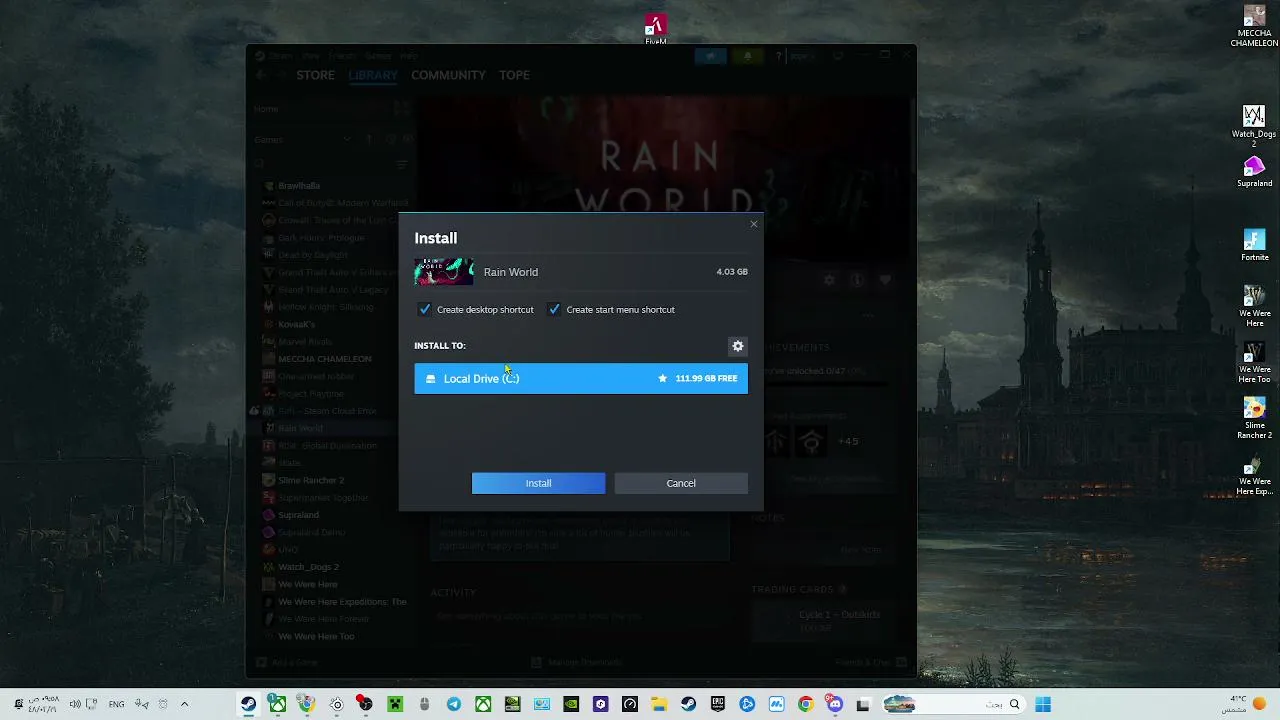
Task: Open Slime Rancher 2 desktop shortcut
Action: (1254, 419)
